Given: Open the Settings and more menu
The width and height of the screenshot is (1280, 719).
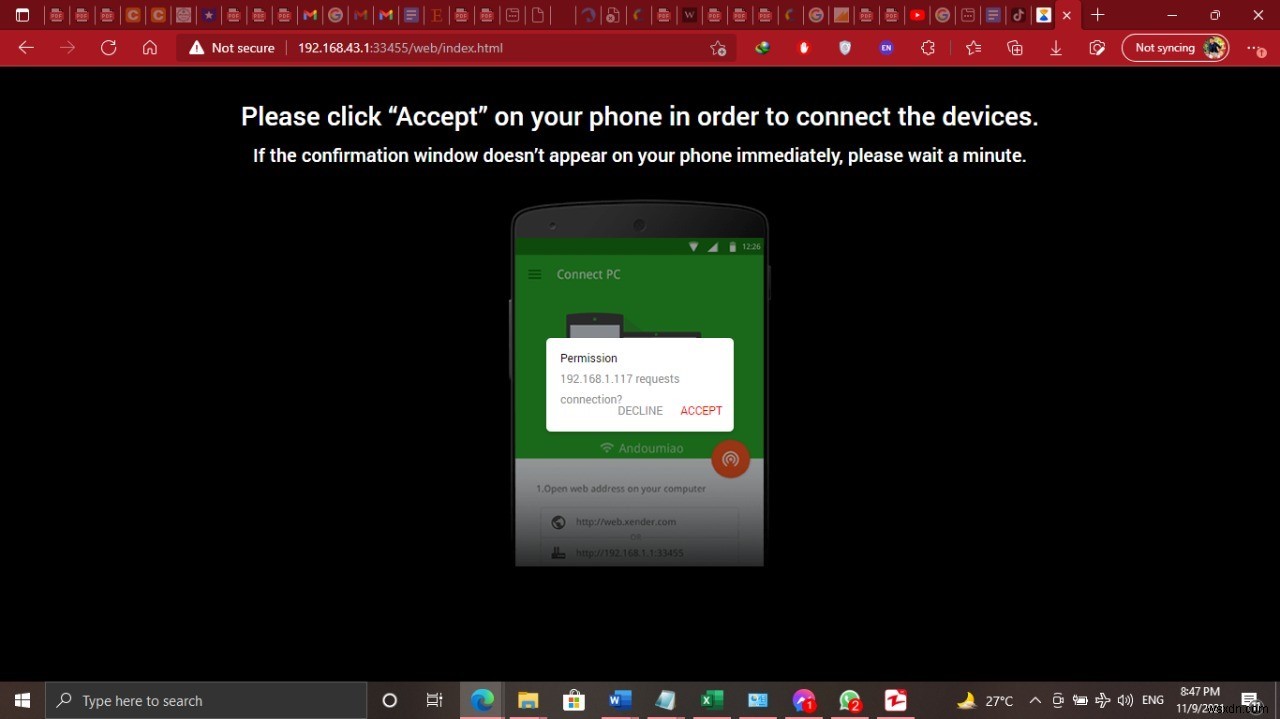Looking at the screenshot, I should (1252, 47).
